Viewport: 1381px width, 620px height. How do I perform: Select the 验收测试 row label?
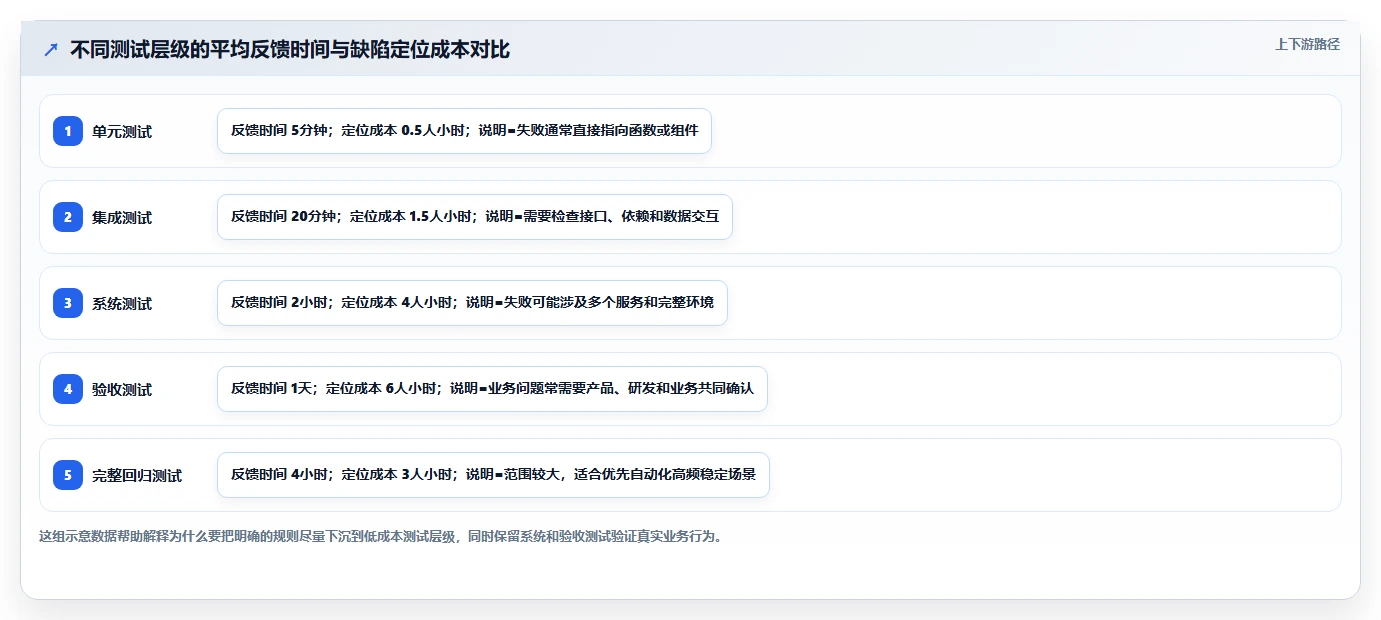click(122, 389)
